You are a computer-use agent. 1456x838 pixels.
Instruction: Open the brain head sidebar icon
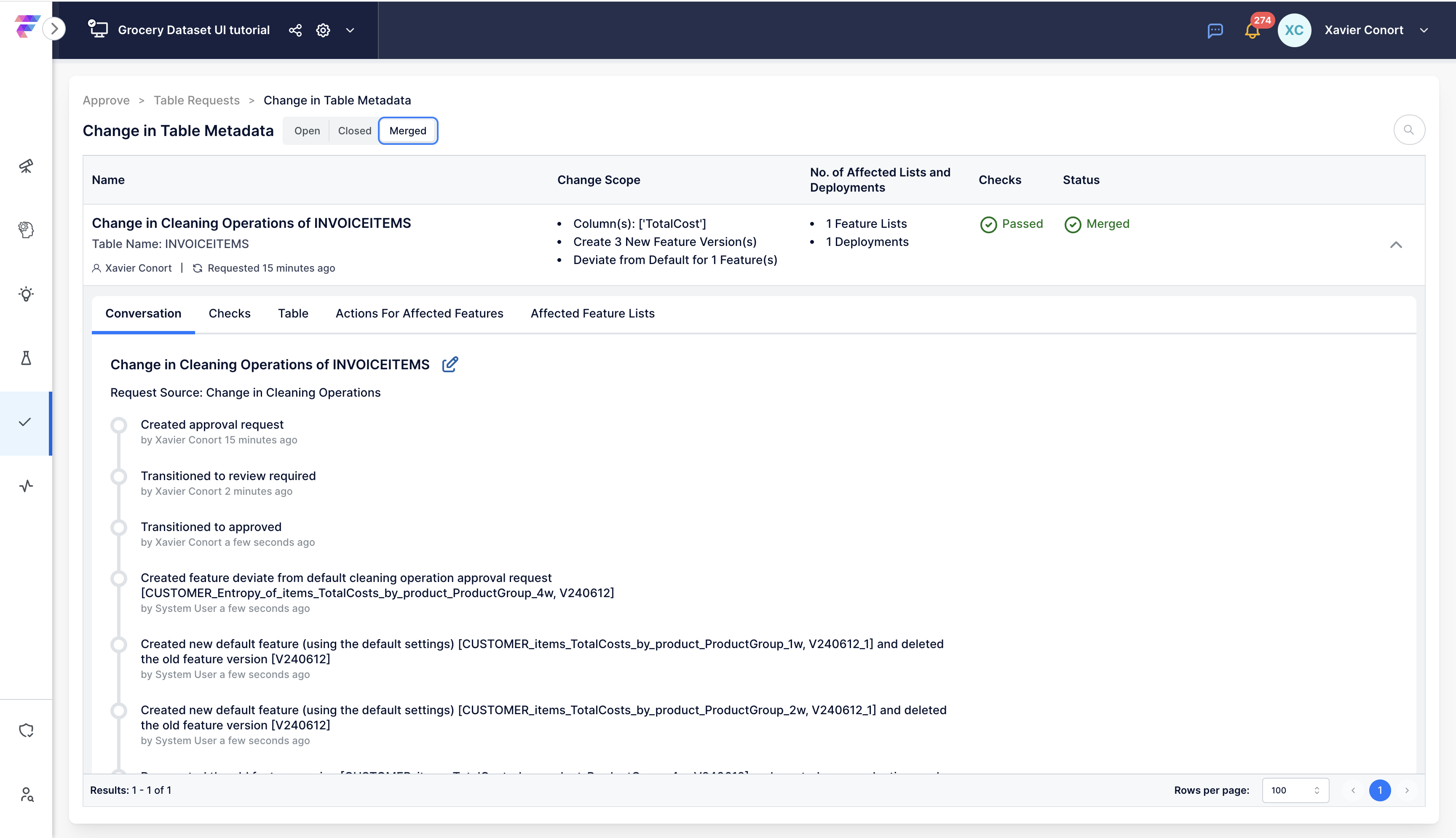click(26, 230)
